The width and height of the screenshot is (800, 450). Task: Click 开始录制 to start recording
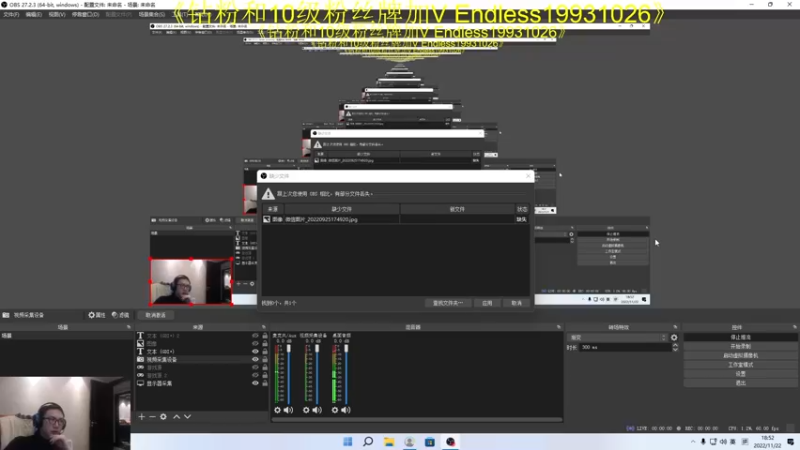[740, 346]
